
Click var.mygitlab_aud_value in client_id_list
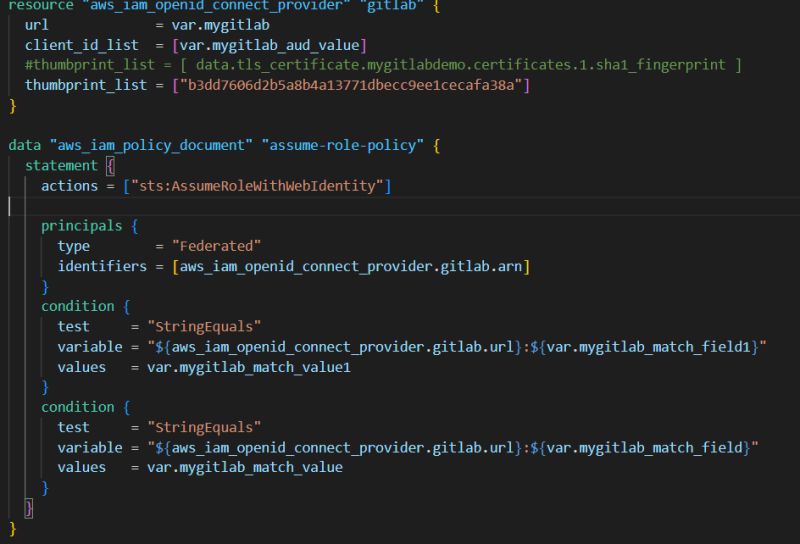[x=269, y=45]
